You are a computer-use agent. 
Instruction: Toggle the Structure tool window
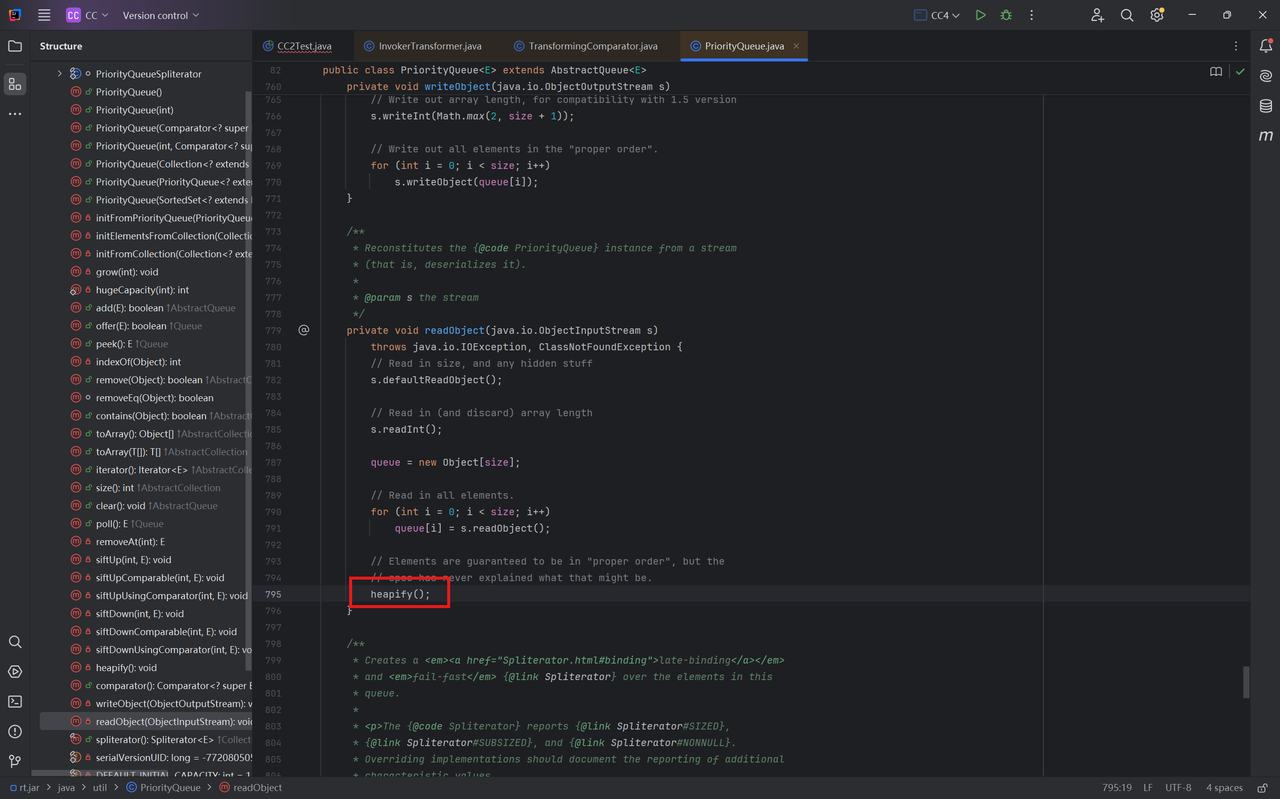pyautogui.click(x=15, y=84)
